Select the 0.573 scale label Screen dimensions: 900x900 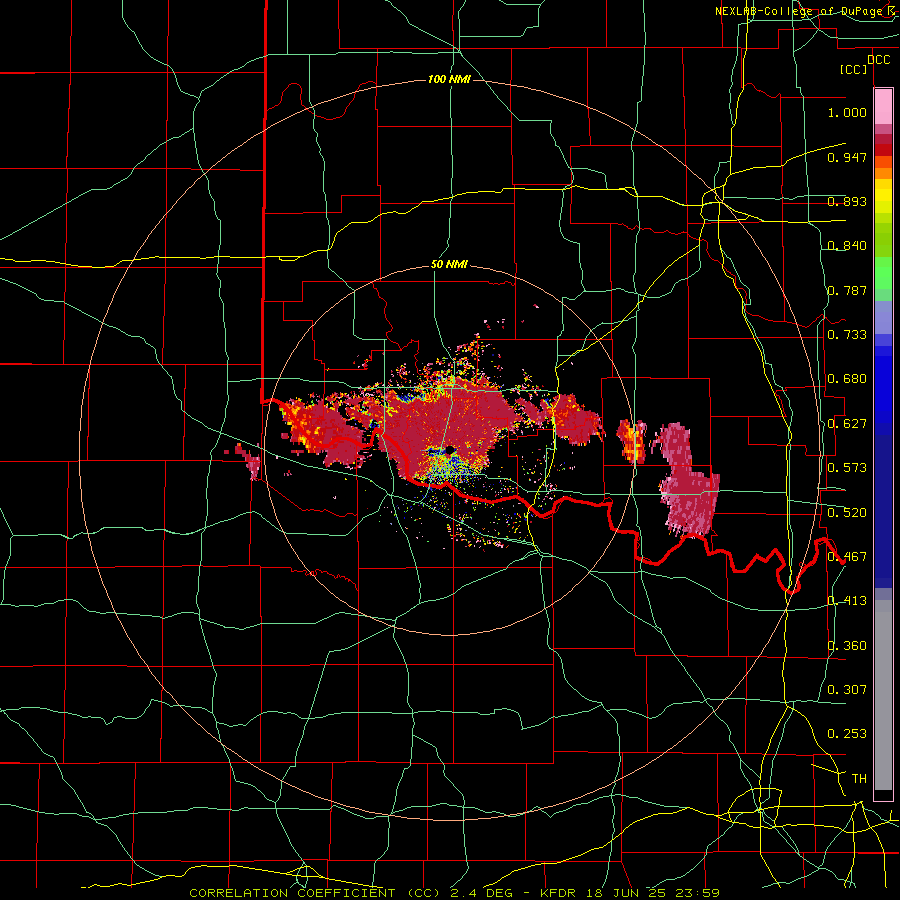(847, 468)
